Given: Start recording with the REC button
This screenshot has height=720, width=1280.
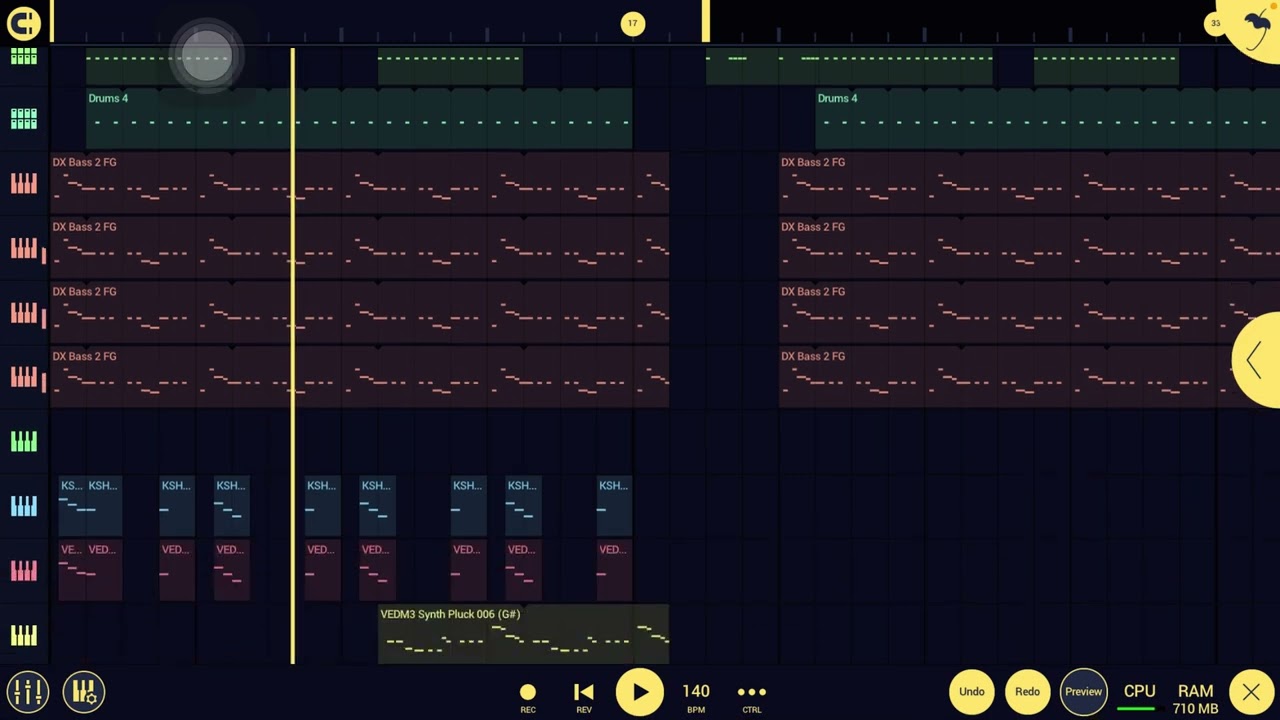Looking at the screenshot, I should pos(528,697).
